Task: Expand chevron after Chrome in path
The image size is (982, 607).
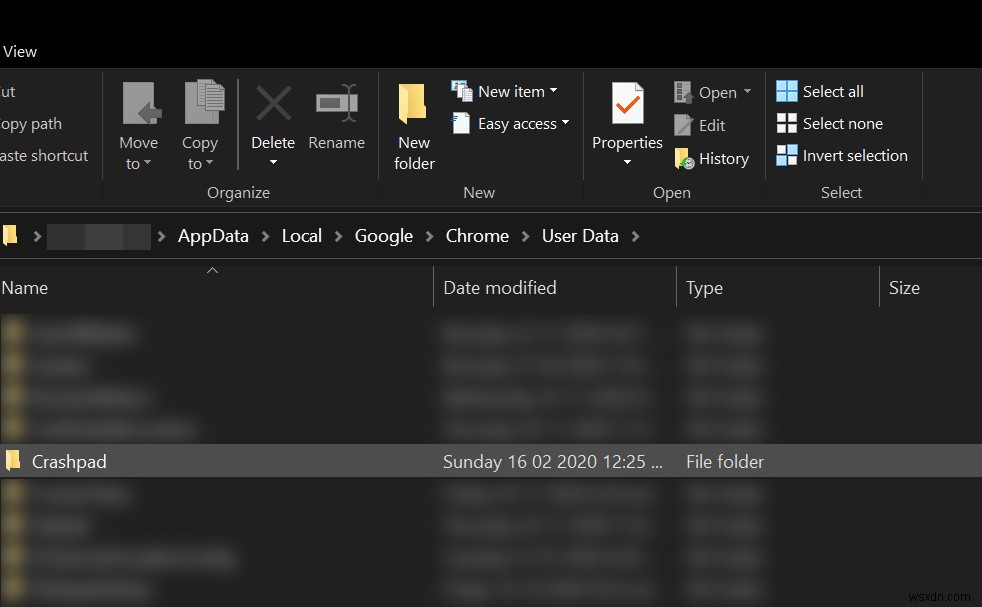Action: (525, 236)
